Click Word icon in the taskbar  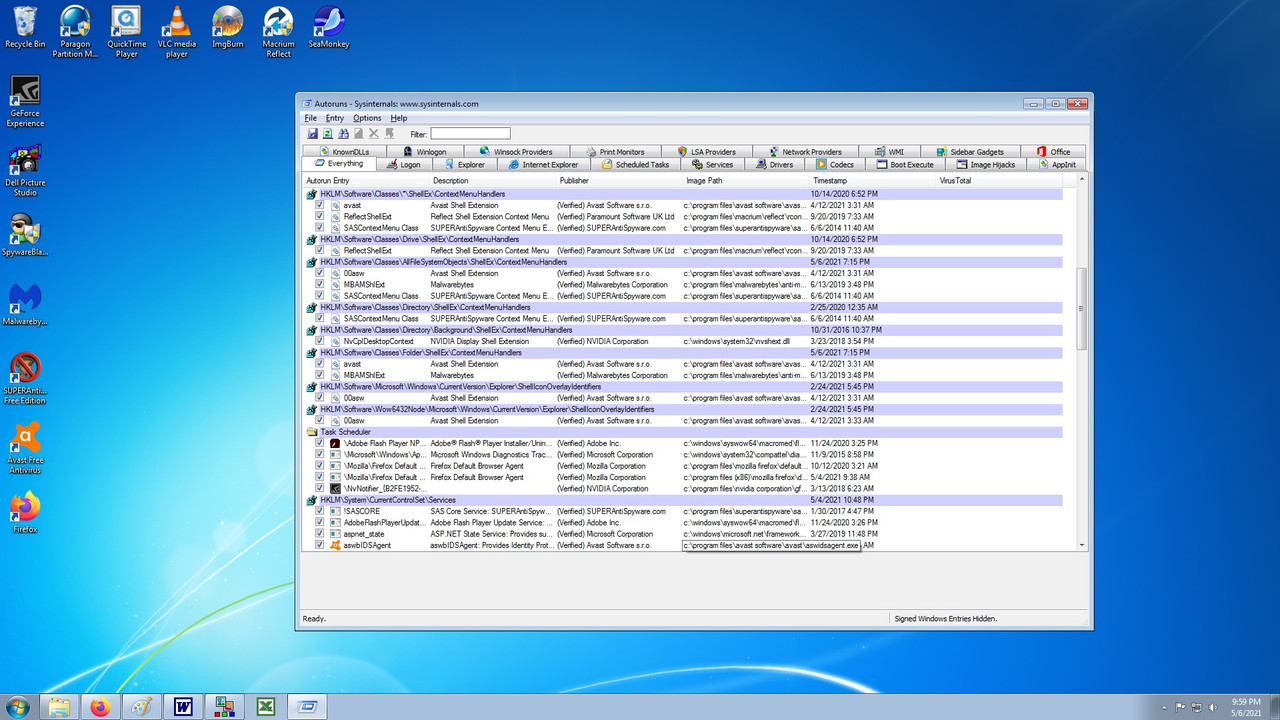(183, 707)
